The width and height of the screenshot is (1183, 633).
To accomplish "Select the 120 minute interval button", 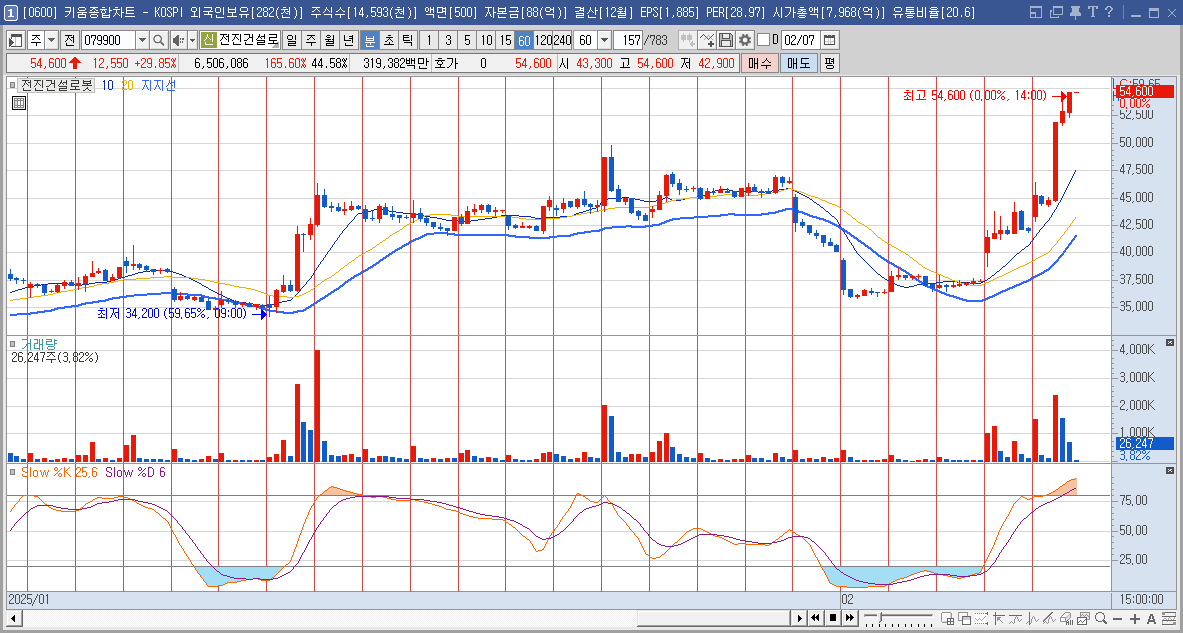I will pos(543,40).
